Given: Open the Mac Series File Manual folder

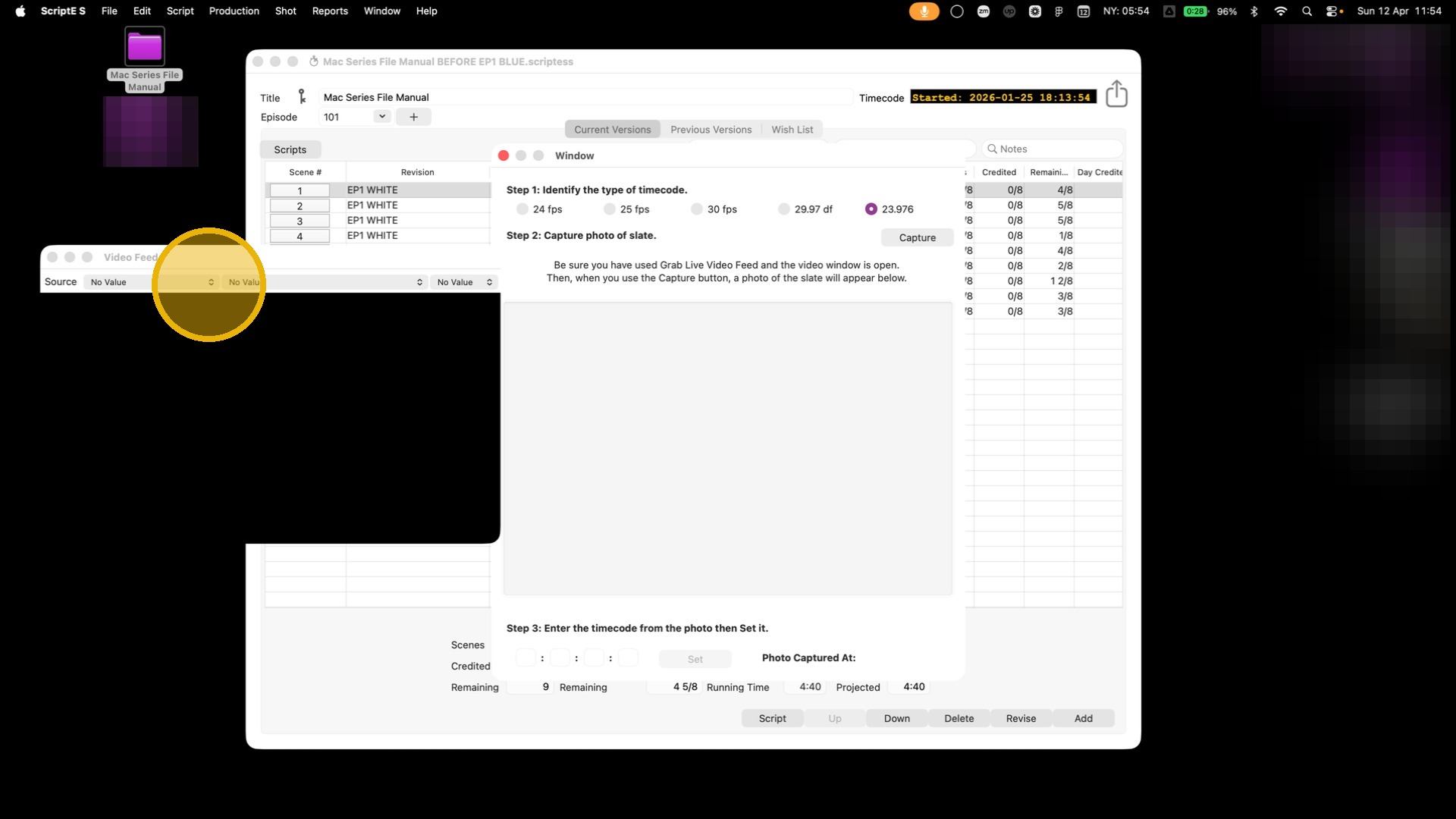Looking at the screenshot, I should tap(144, 47).
